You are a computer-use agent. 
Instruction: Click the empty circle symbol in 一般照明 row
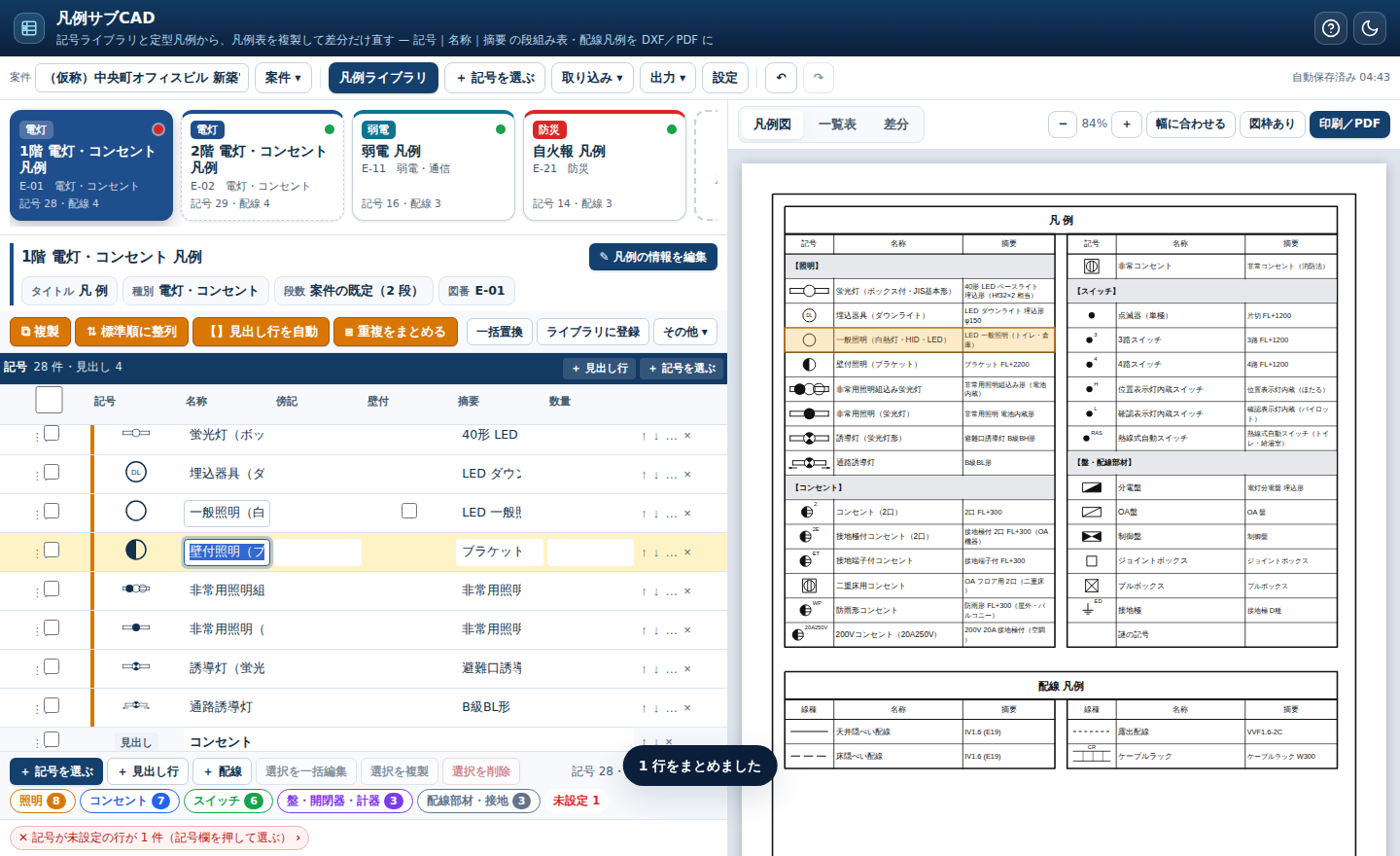(x=136, y=512)
